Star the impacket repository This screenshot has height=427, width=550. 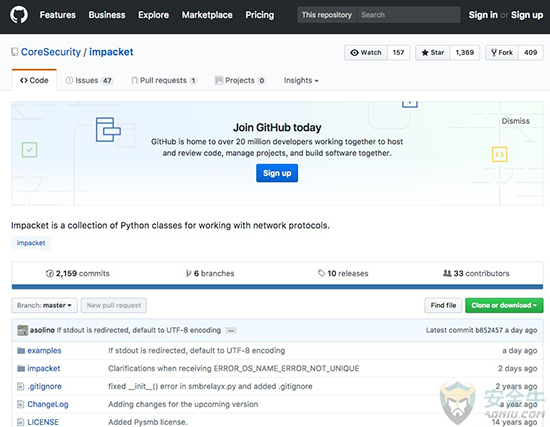pyautogui.click(x=432, y=53)
